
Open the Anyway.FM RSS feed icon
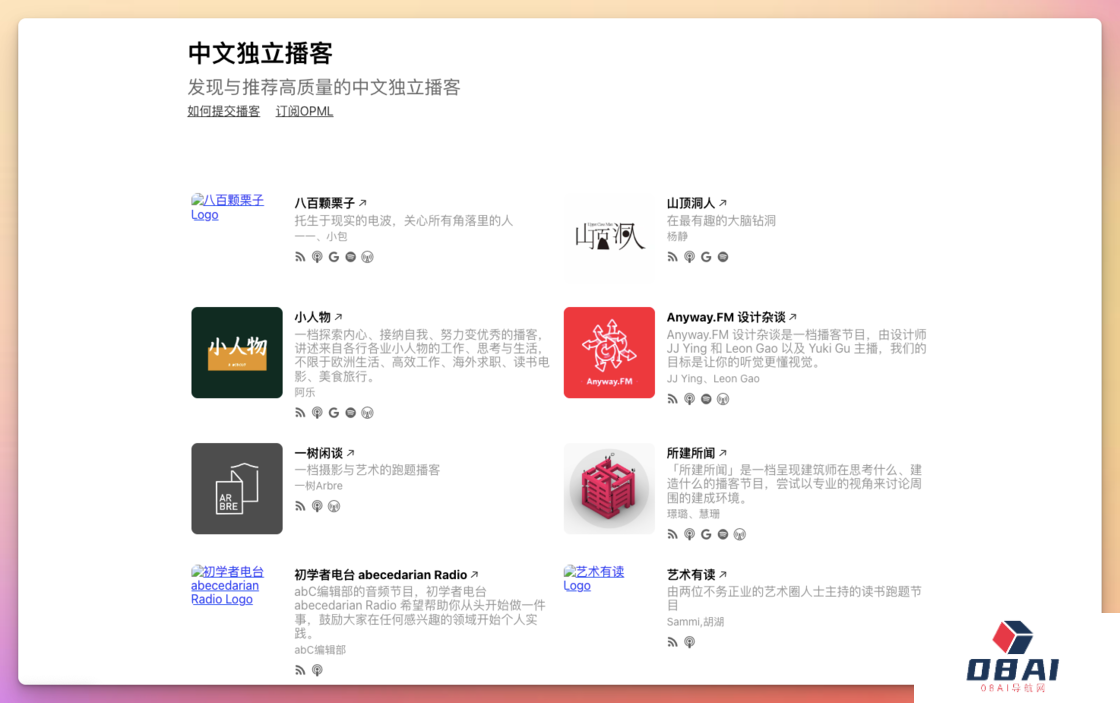pos(673,399)
